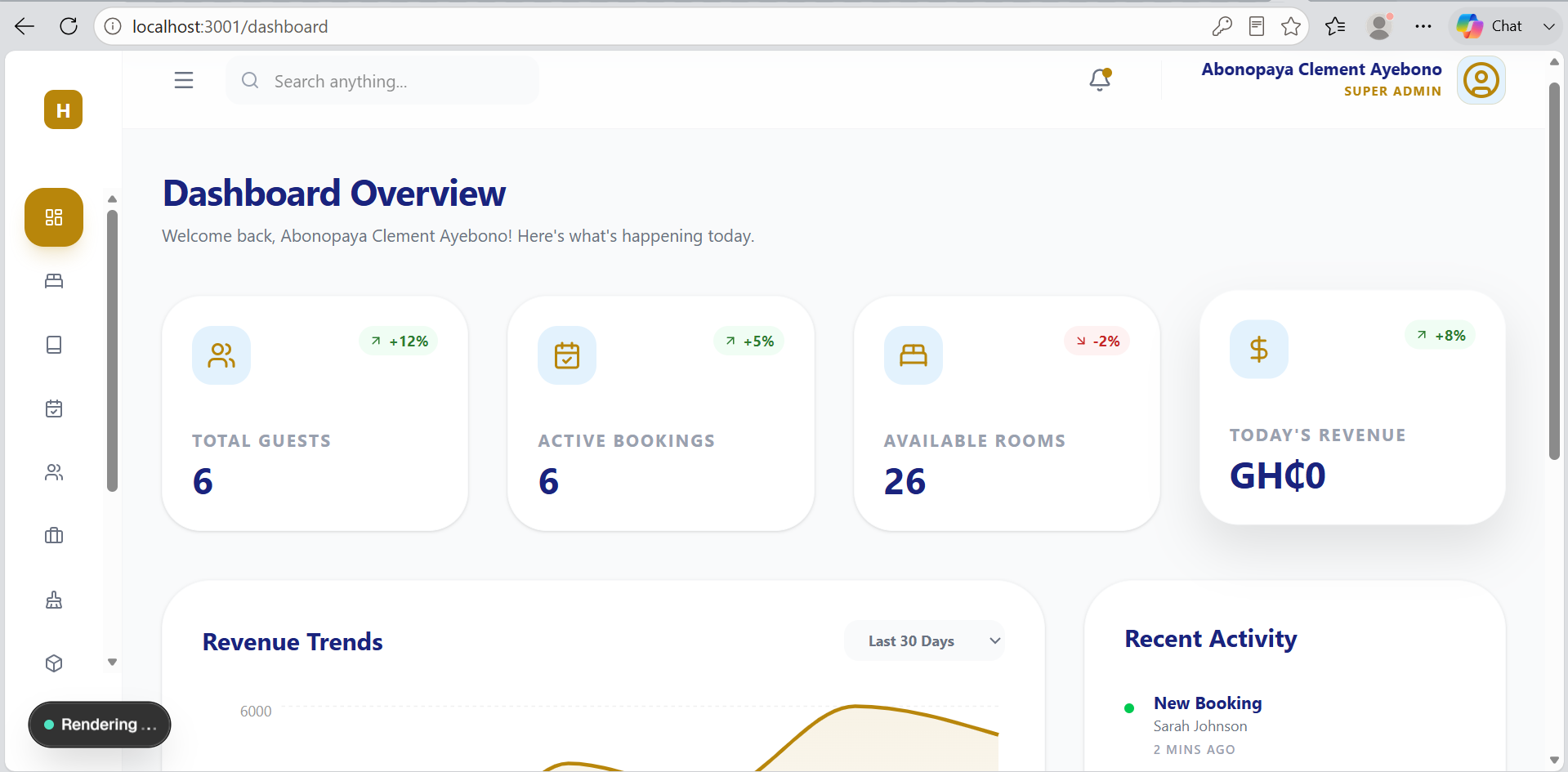Image resolution: width=1568 pixels, height=772 pixels.
Task: Click the Available Rooms bed icon
Action: [x=914, y=355]
